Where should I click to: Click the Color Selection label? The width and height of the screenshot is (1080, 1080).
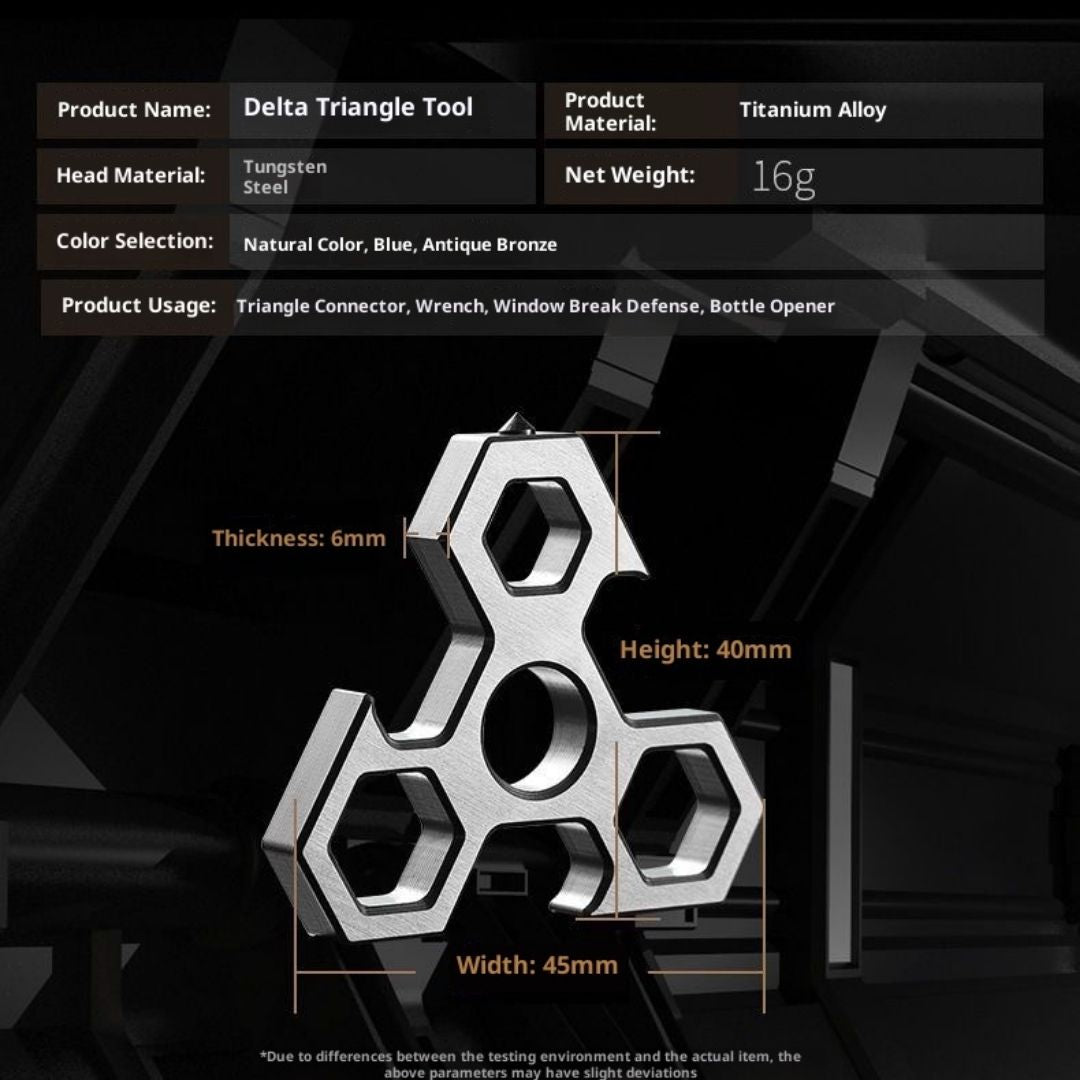(x=135, y=241)
